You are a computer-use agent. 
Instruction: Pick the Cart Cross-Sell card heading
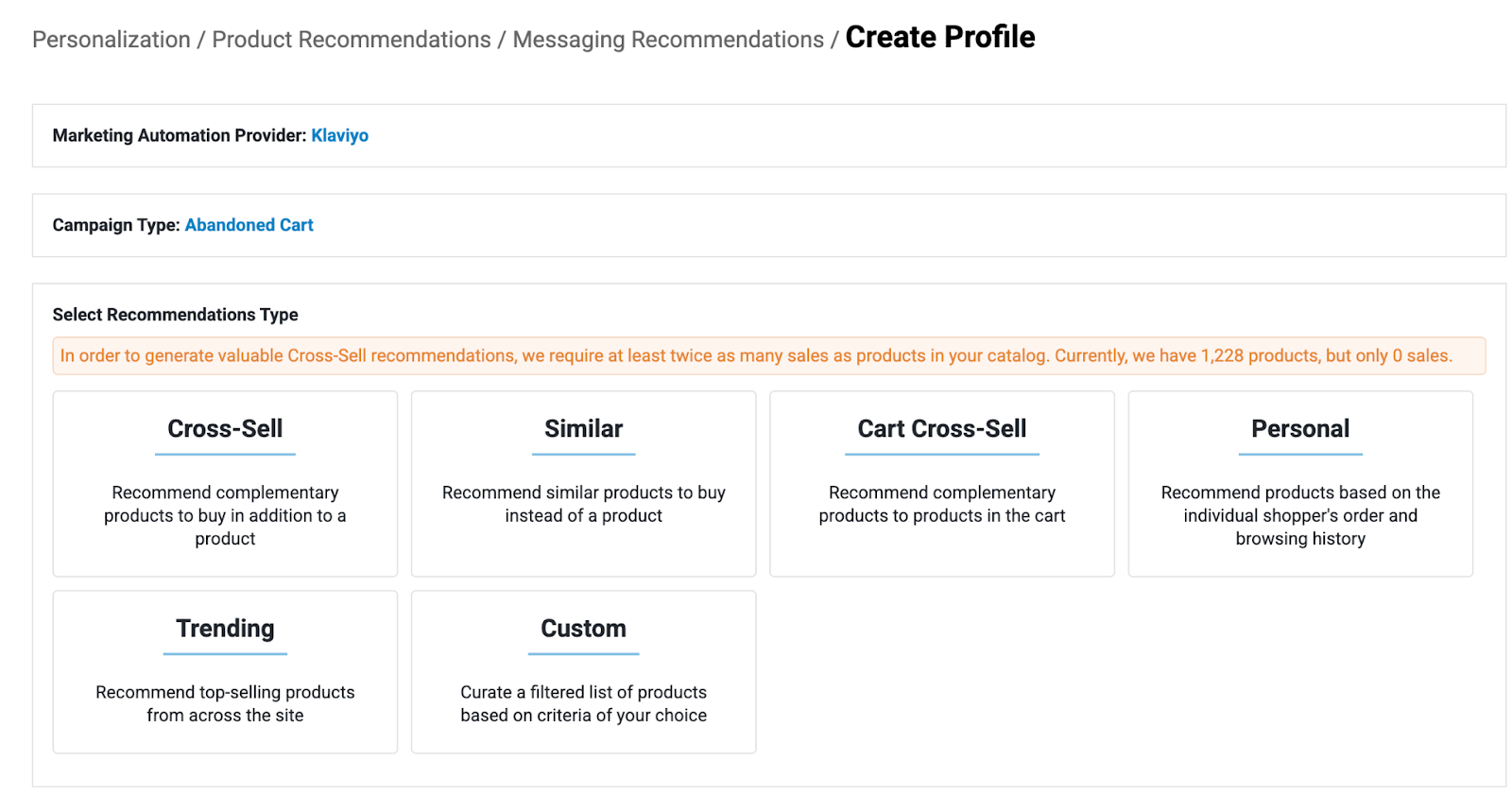tap(941, 428)
